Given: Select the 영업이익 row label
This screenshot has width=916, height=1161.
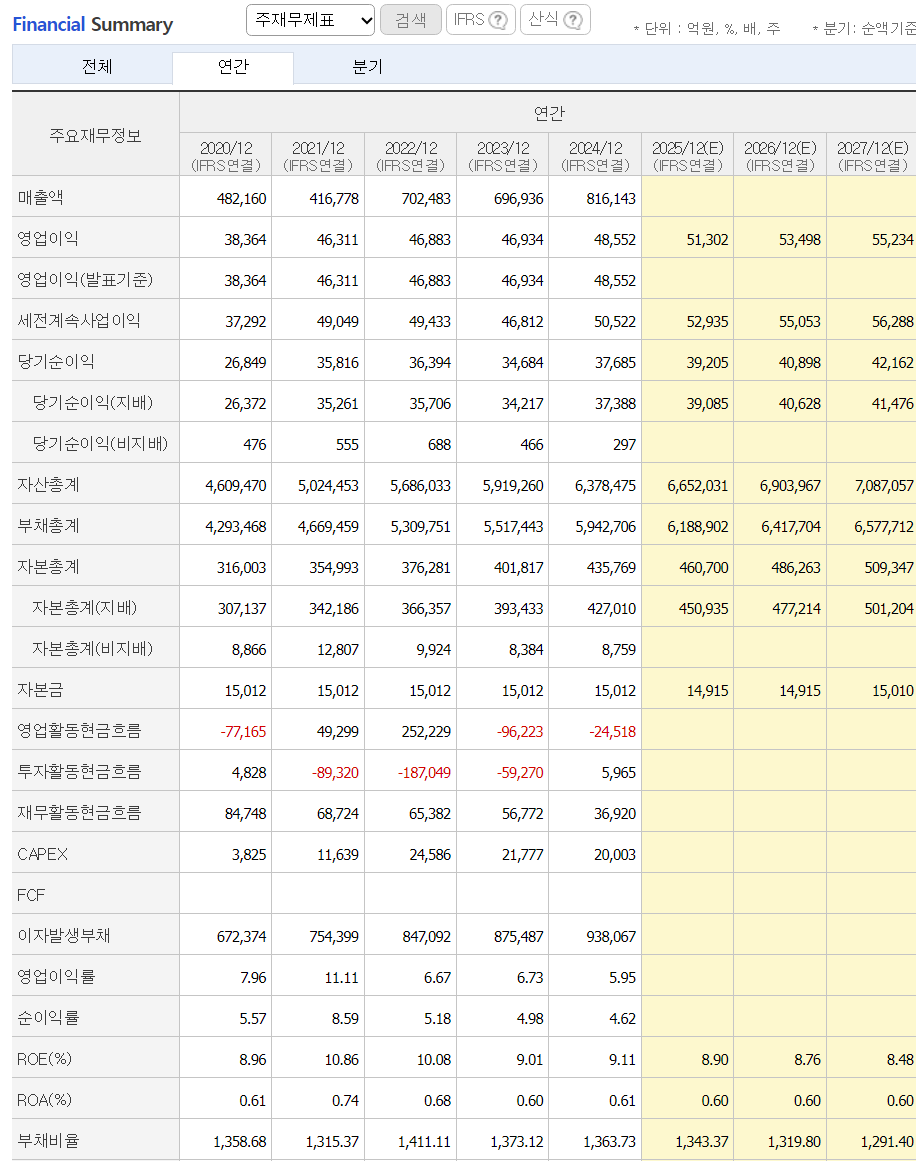Looking at the screenshot, I should (x=47, y=238).
